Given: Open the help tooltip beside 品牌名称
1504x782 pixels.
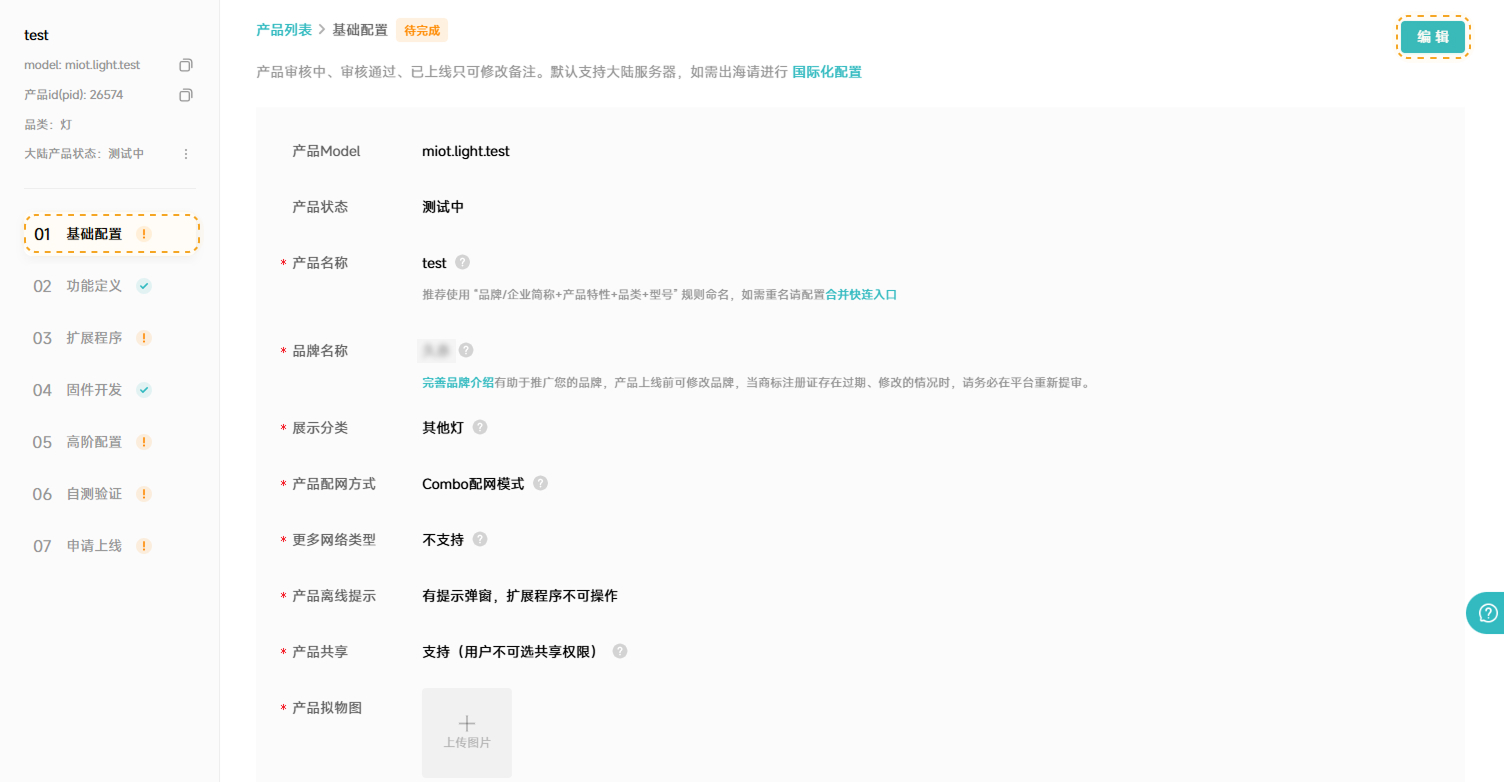Looking at the screenshot, I should point(466,350).
